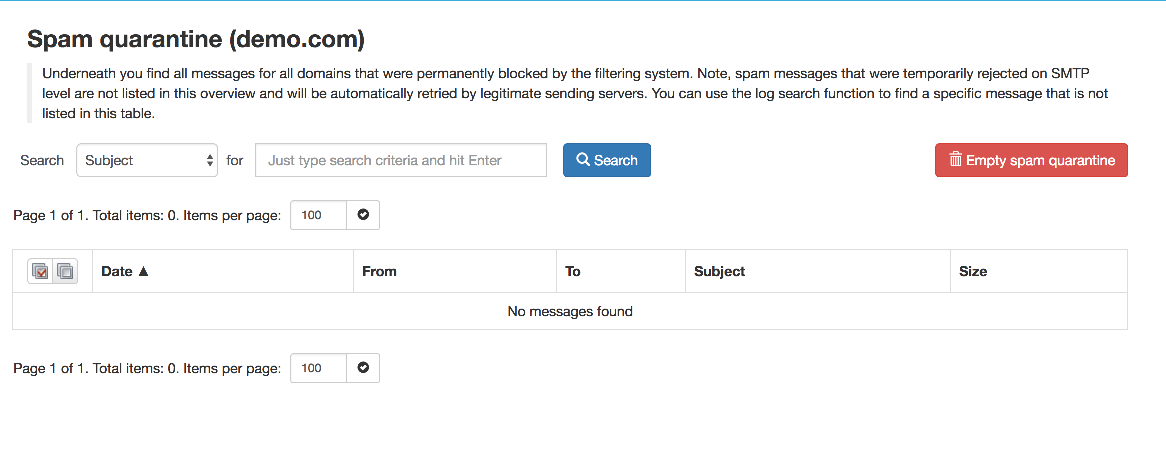Click the deselect-all messages icon
Screen dimensions: 1166x450
click(x=65, y=271)
